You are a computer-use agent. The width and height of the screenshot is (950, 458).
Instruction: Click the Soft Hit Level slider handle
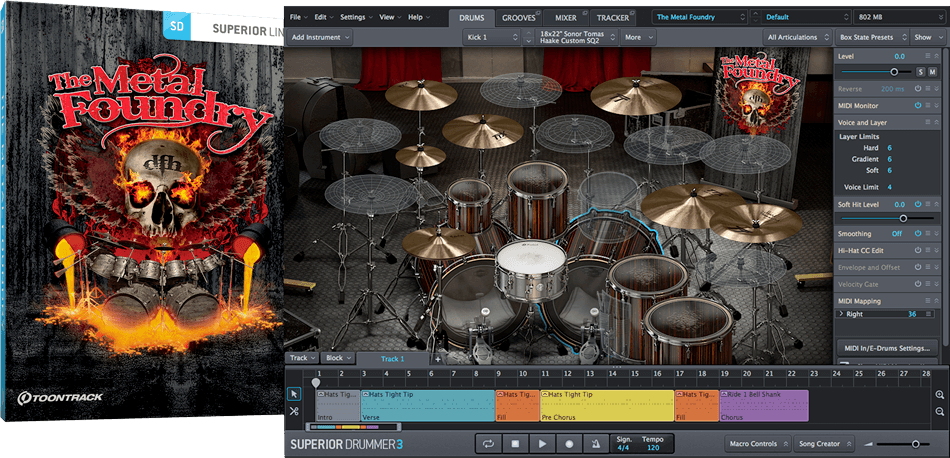[903, 217]
